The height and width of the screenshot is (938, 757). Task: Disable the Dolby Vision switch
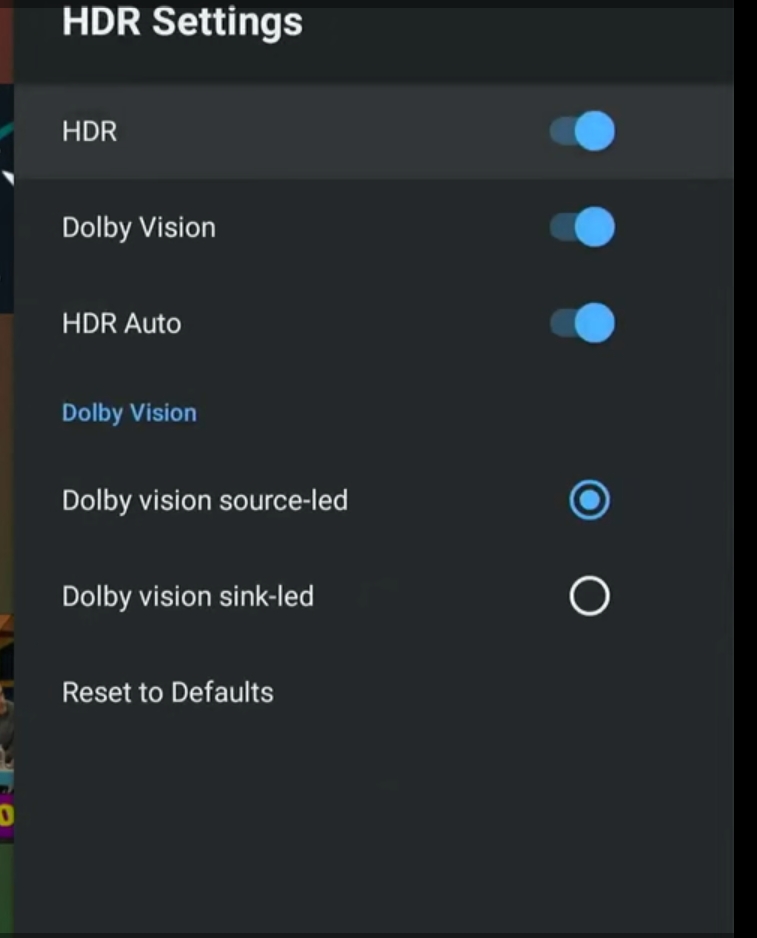582,227
